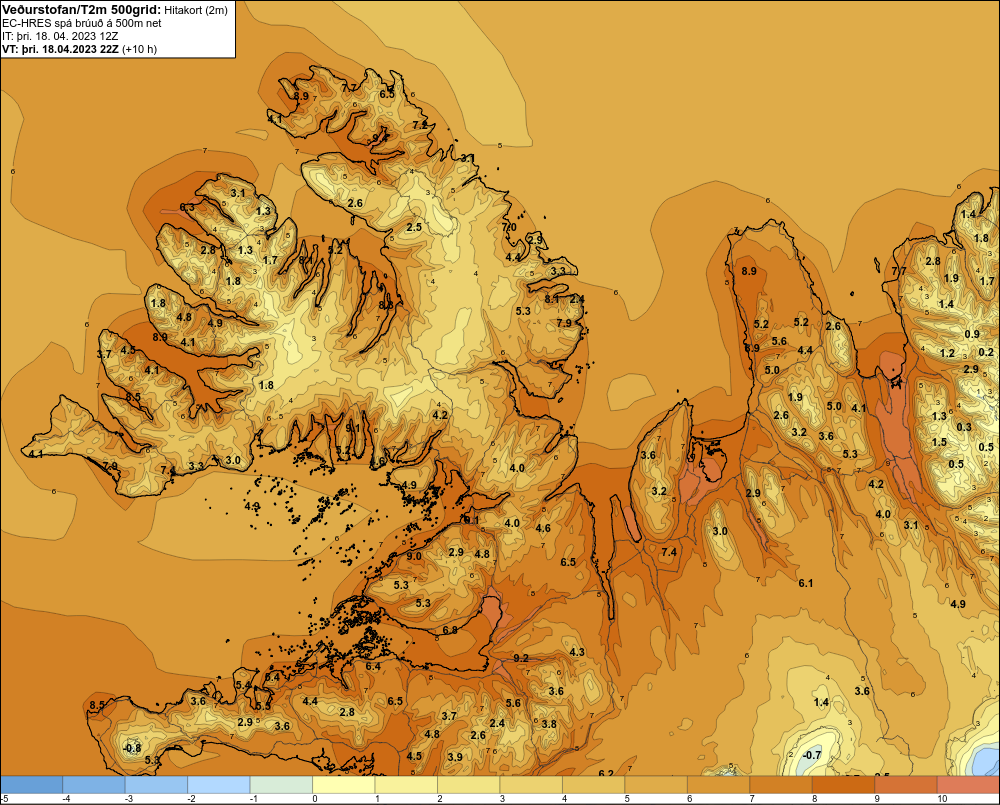Click the 0.2 temperature value

(986, 352)
